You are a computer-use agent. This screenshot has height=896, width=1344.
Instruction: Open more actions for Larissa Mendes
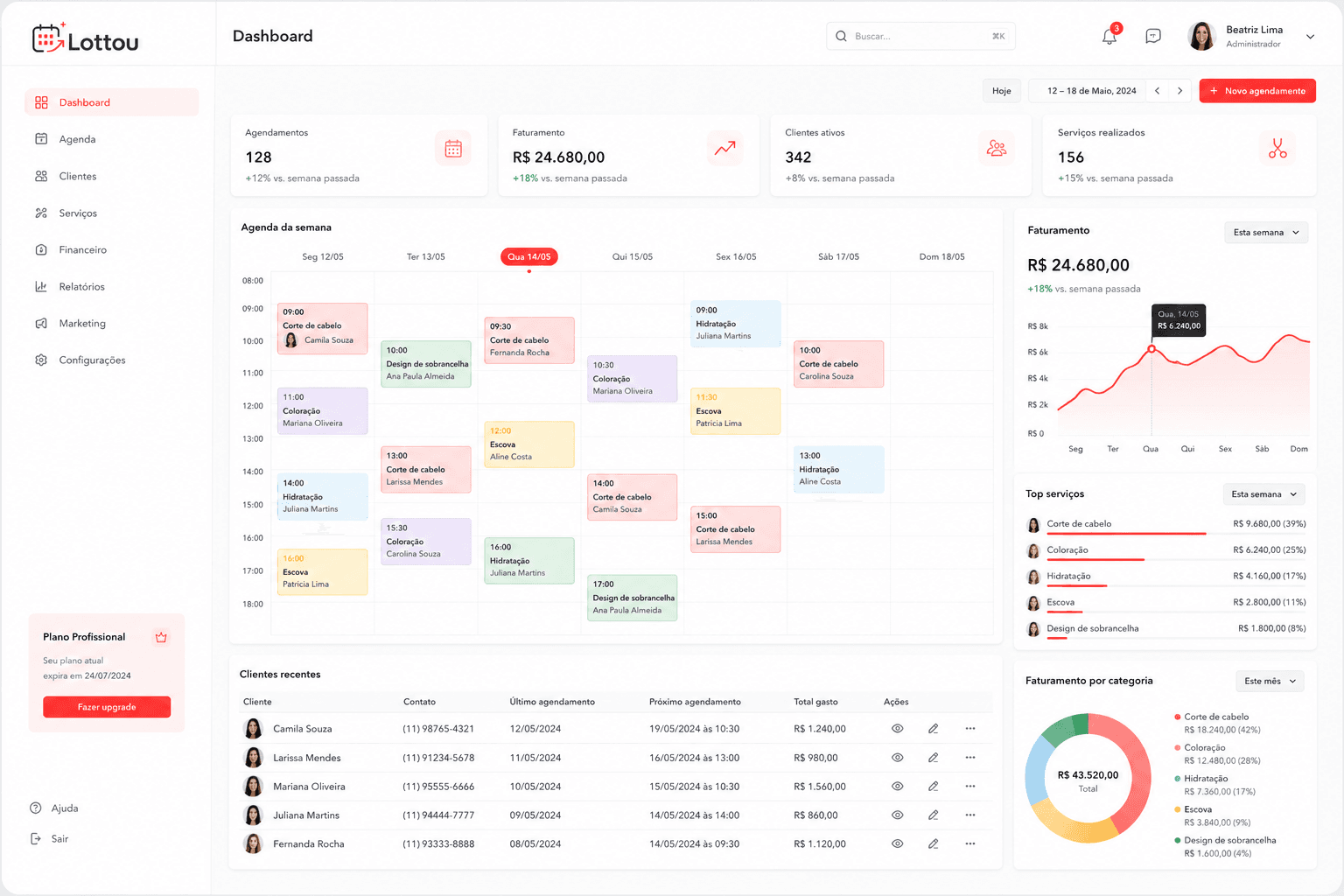970,758
